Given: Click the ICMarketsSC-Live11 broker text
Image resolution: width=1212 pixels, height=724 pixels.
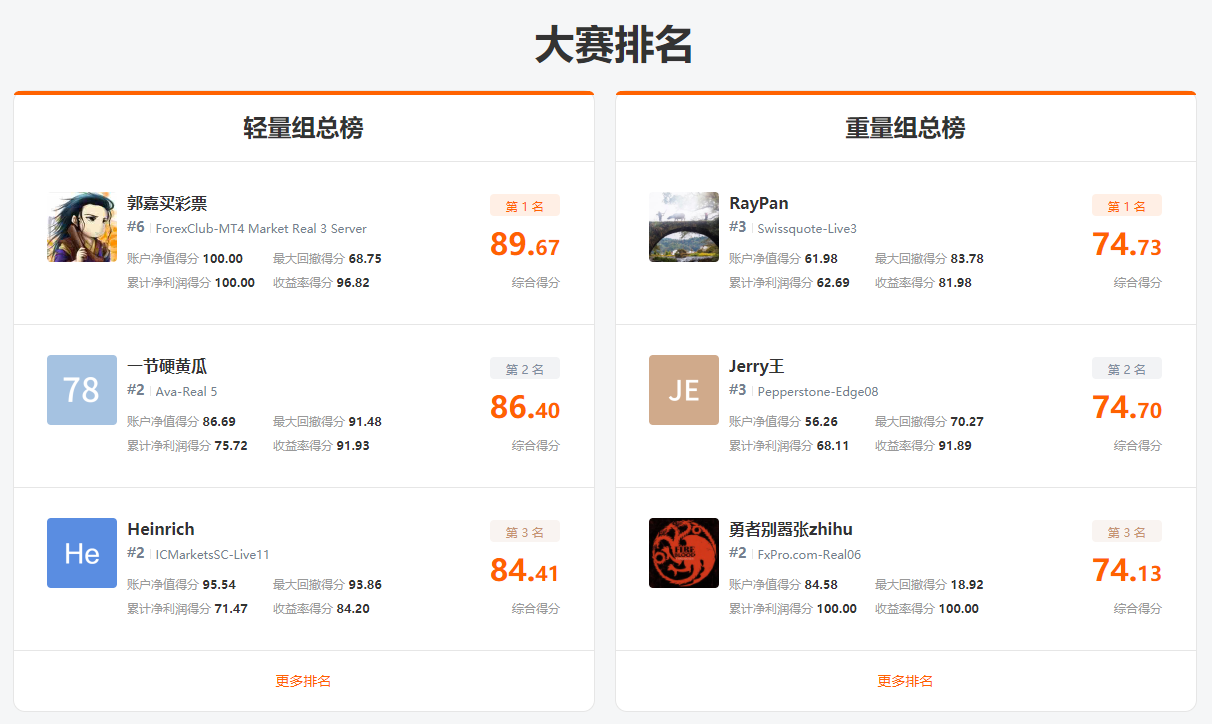Looking at the screenshot, I should pos(212,554).
